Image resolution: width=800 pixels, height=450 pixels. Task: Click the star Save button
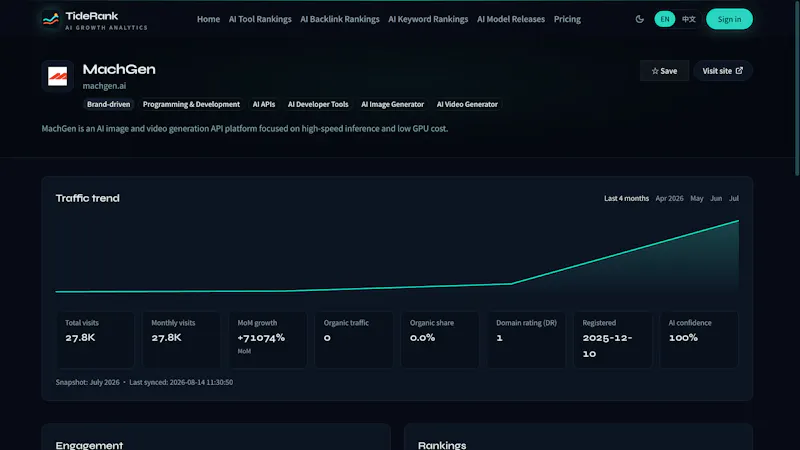[x=664, y=71]
